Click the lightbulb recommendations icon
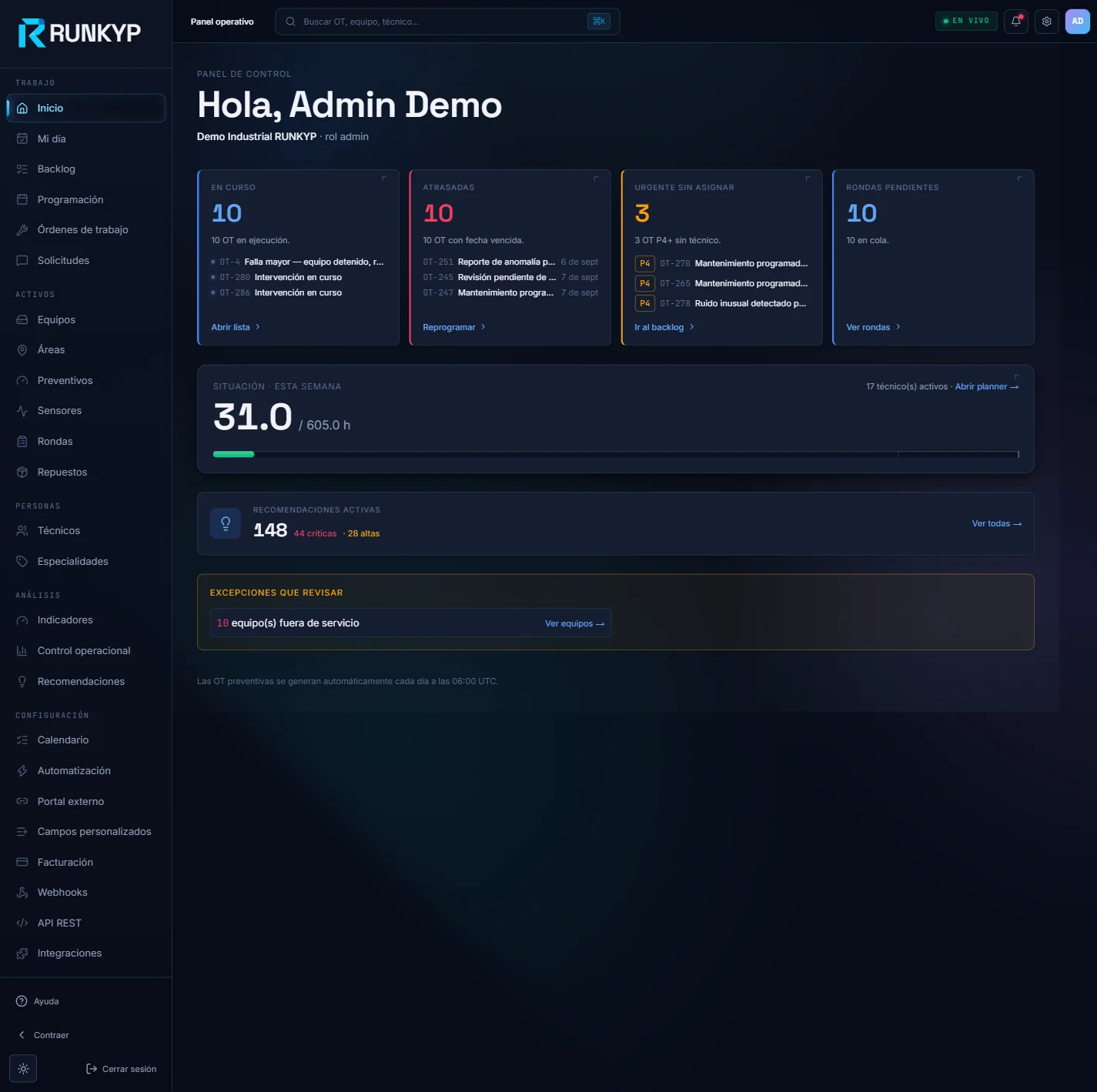Image resolution: width=1097 pixels, height=1092 pixels. click(x=226, y=523)
